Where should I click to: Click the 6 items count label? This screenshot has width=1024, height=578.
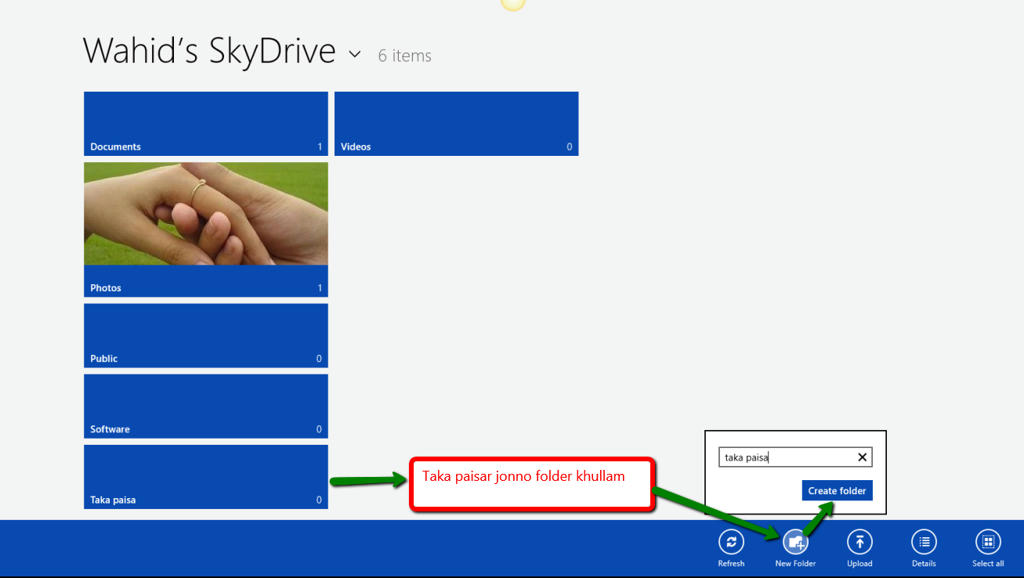coord(404,56)
